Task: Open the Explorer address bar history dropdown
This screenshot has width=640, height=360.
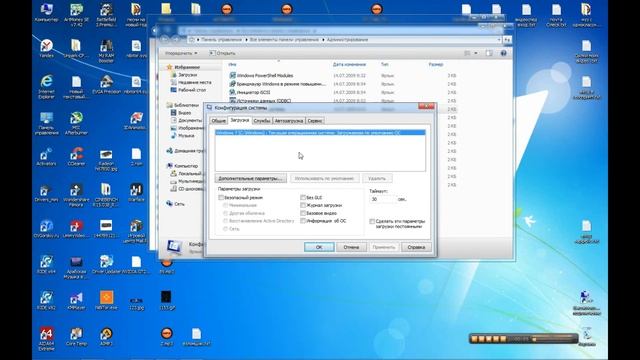Action: pyautogui.click(x=499, y=40)
